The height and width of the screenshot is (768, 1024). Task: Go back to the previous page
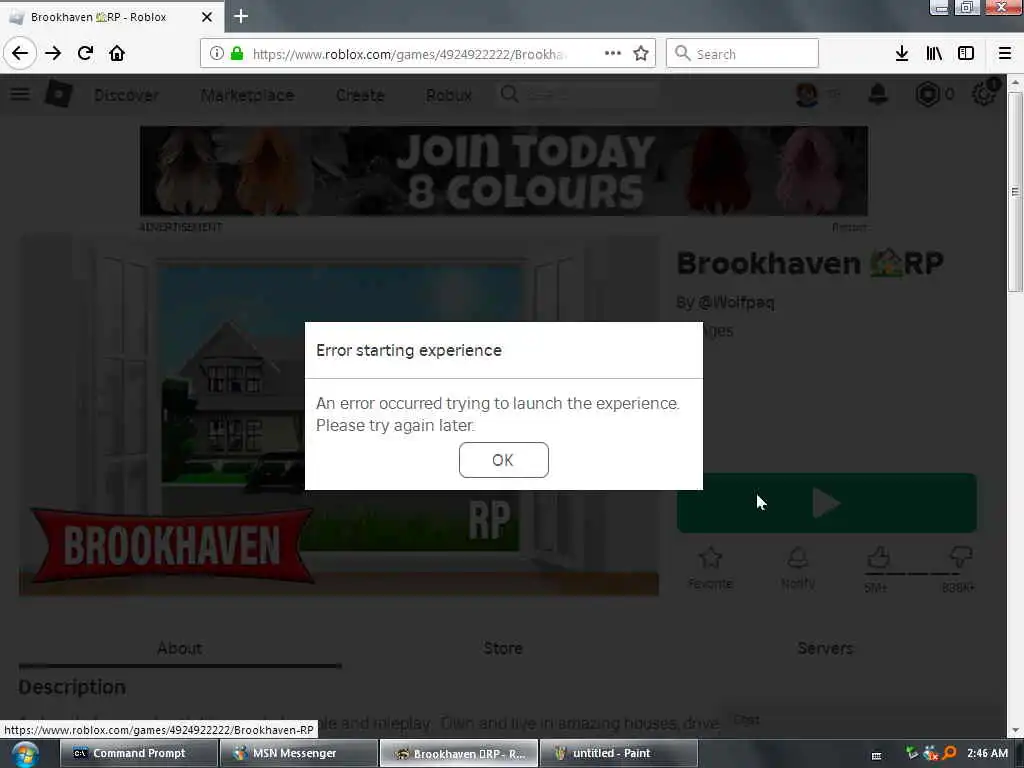point(20,53)
